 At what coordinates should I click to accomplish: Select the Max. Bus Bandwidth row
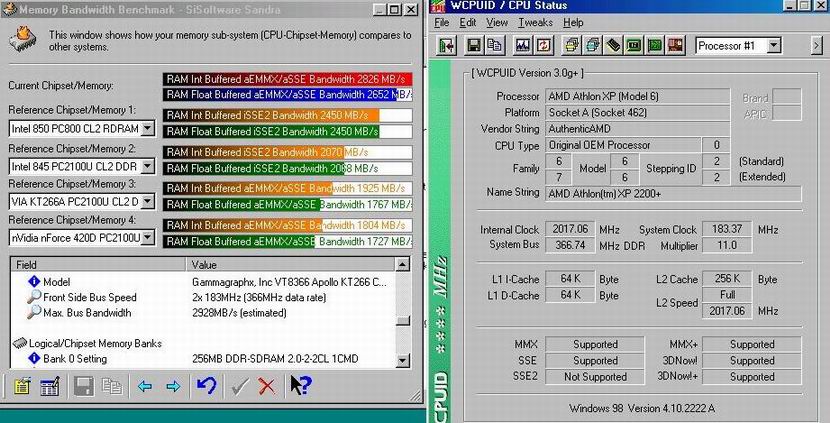click(x=203, y=312)
